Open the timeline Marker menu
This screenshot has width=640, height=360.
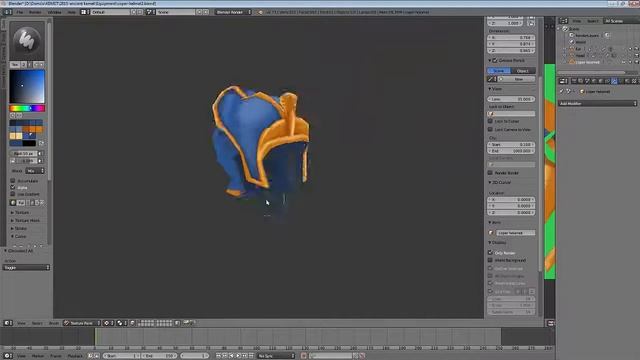(38, 356)
